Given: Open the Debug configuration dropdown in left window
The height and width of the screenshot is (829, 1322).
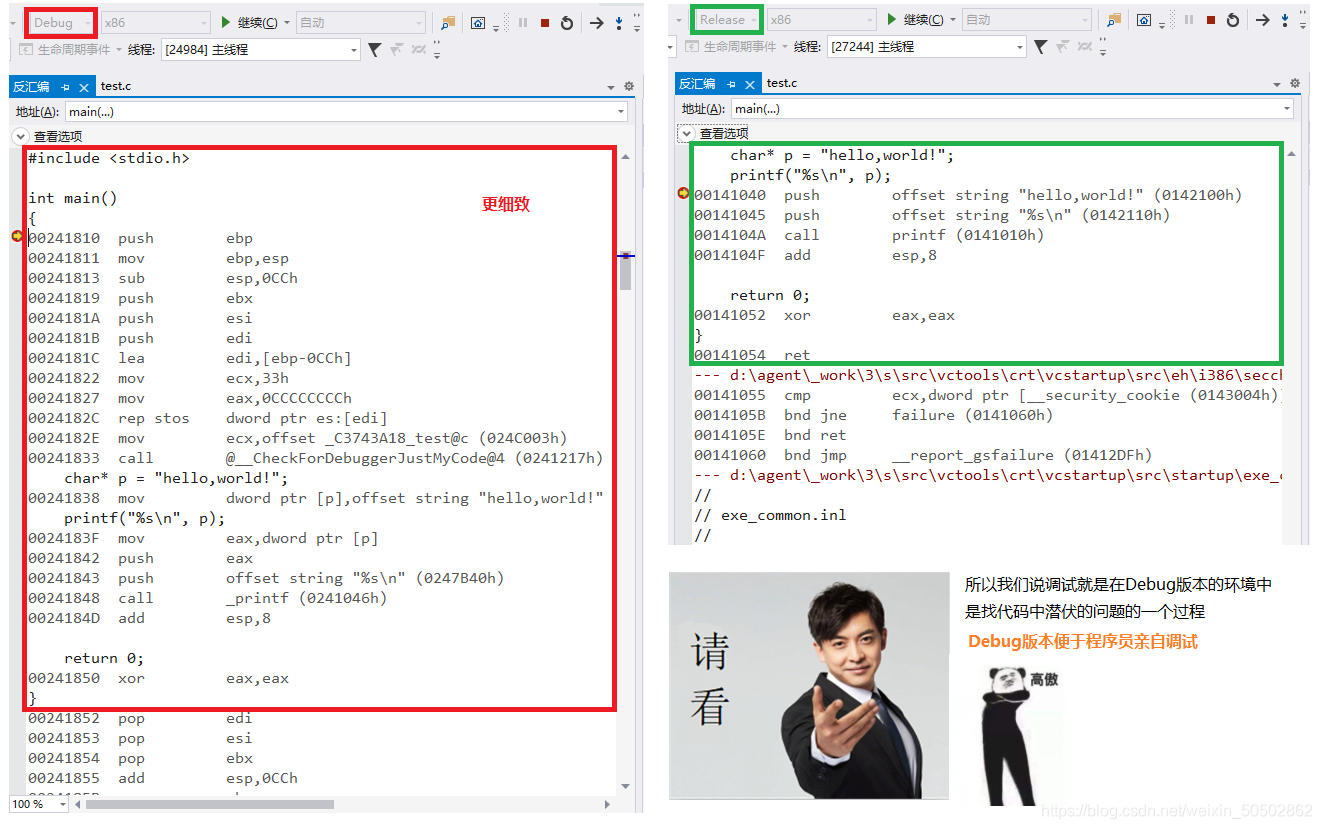Looking at the screenshot, I should tap(61, 23).
